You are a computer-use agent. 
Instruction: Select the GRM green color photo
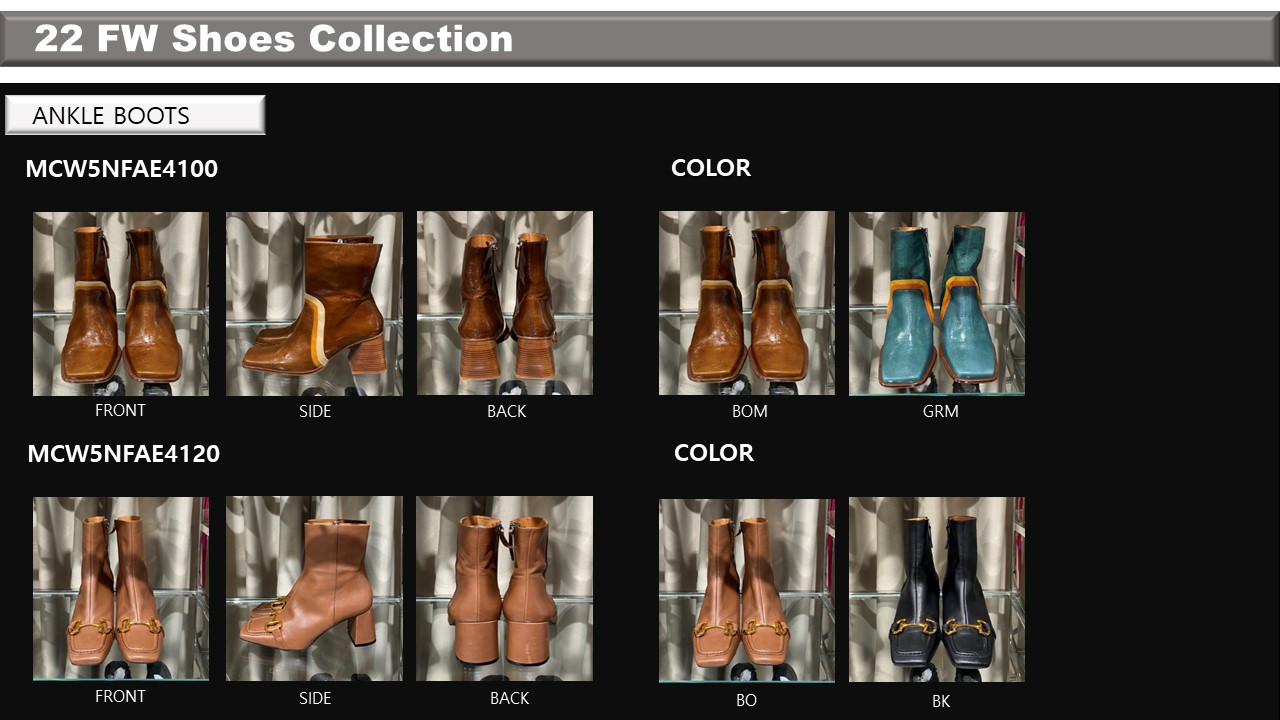[x=937, y=303]
